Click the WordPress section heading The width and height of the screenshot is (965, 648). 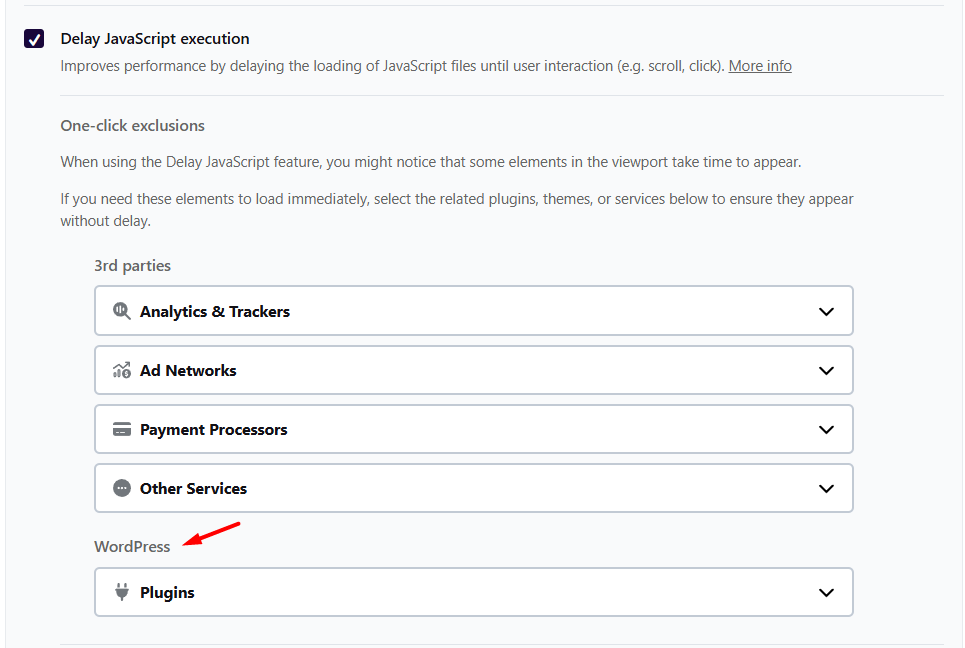click(132, 546)
